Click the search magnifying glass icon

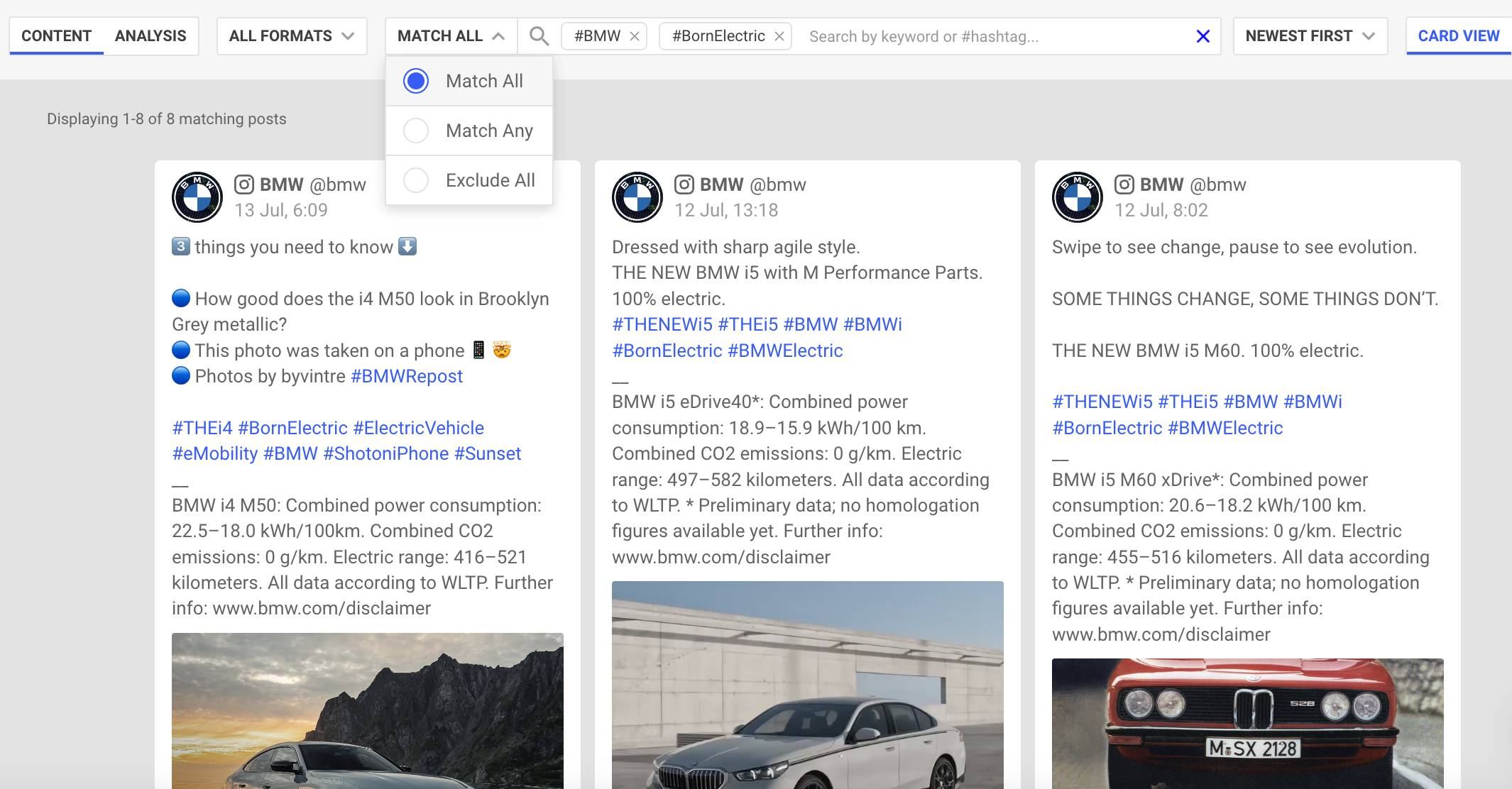(x=539, y=36)
